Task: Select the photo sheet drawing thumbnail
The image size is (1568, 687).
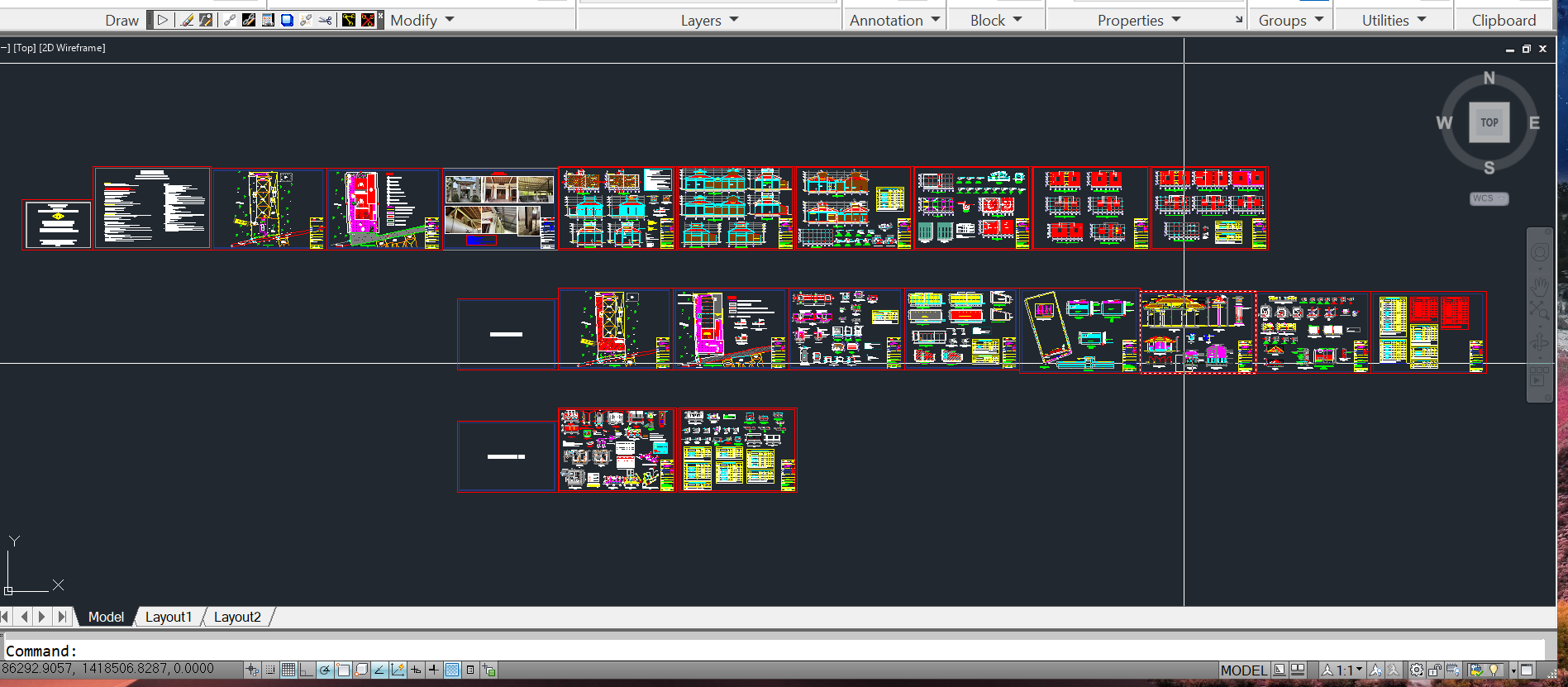Action: [499, 208]
